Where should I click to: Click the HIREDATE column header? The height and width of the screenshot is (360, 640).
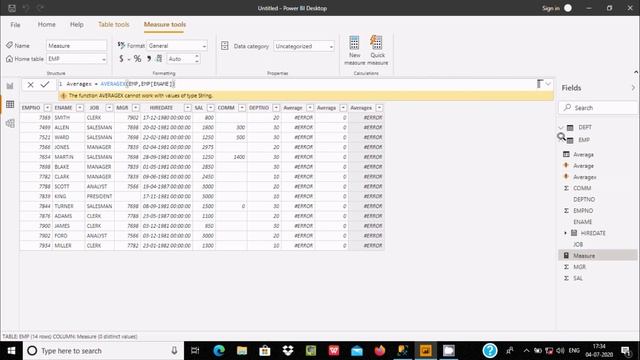pyautogui.click(x=161, y=108)
